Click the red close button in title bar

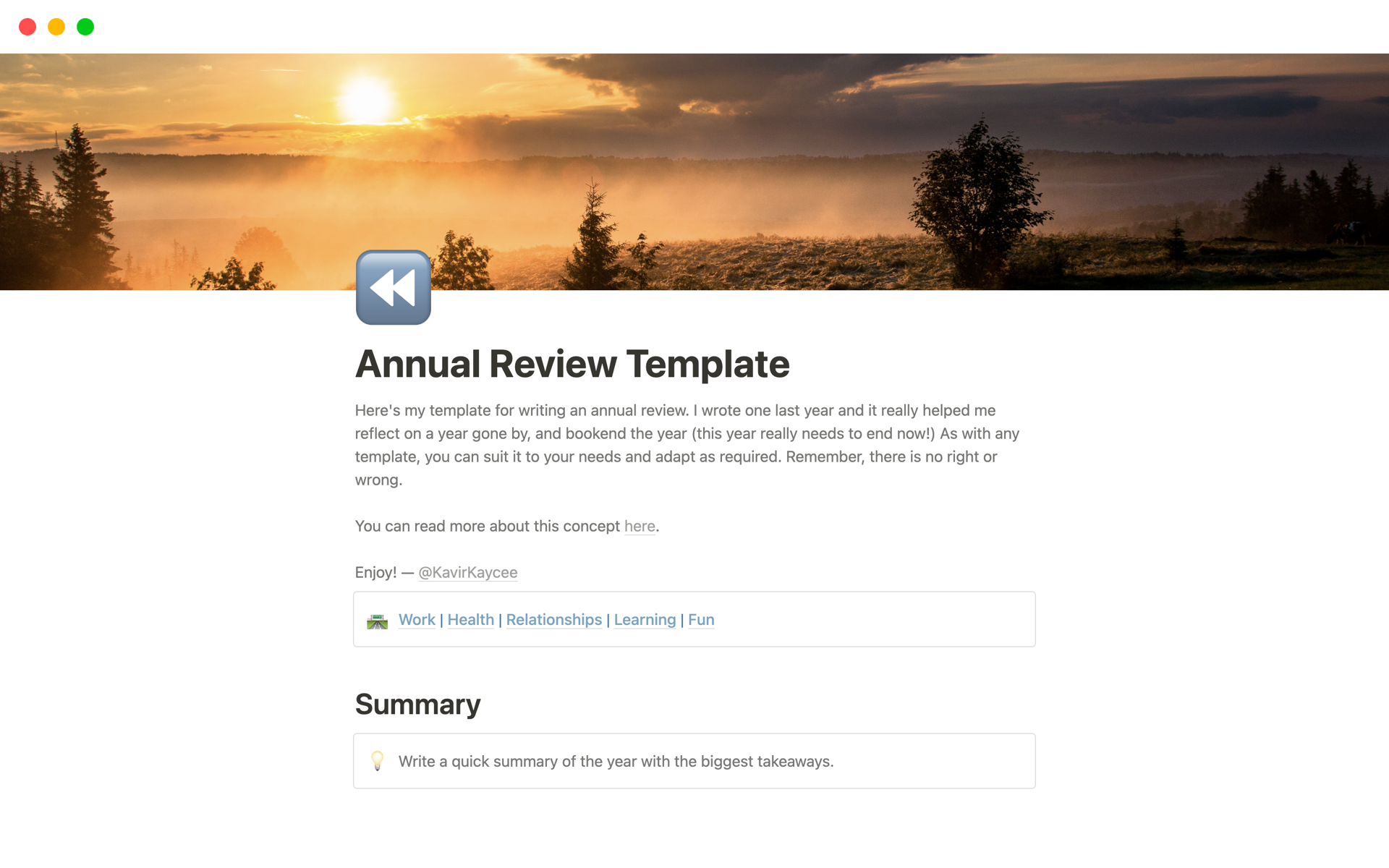point(27,25)
